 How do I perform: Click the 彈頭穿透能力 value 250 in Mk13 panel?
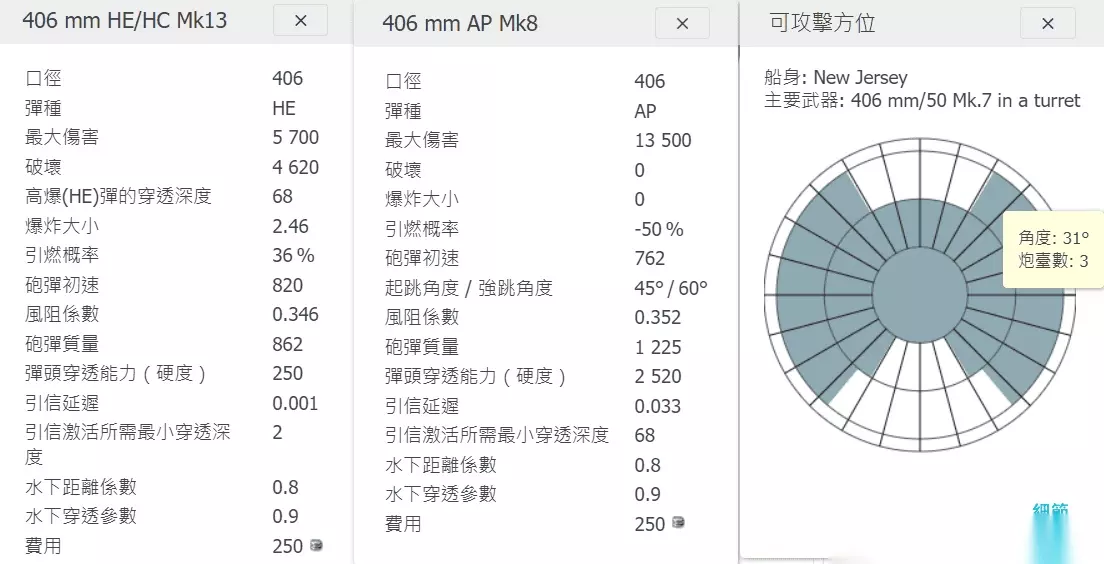pyautogui.click(x=287, y=373)
